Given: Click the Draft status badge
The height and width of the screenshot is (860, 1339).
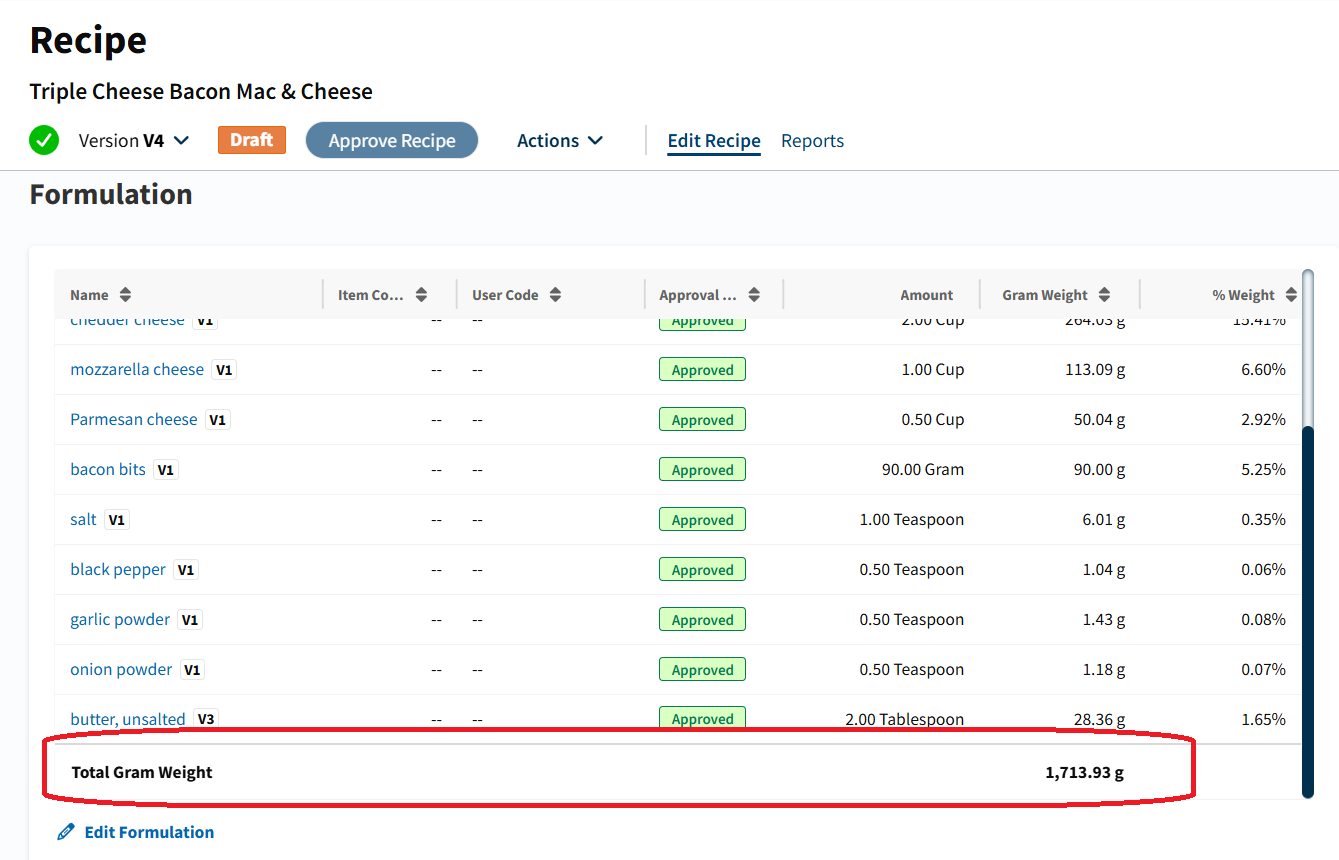Looking at the screenshot, I should tap(252, 140).
